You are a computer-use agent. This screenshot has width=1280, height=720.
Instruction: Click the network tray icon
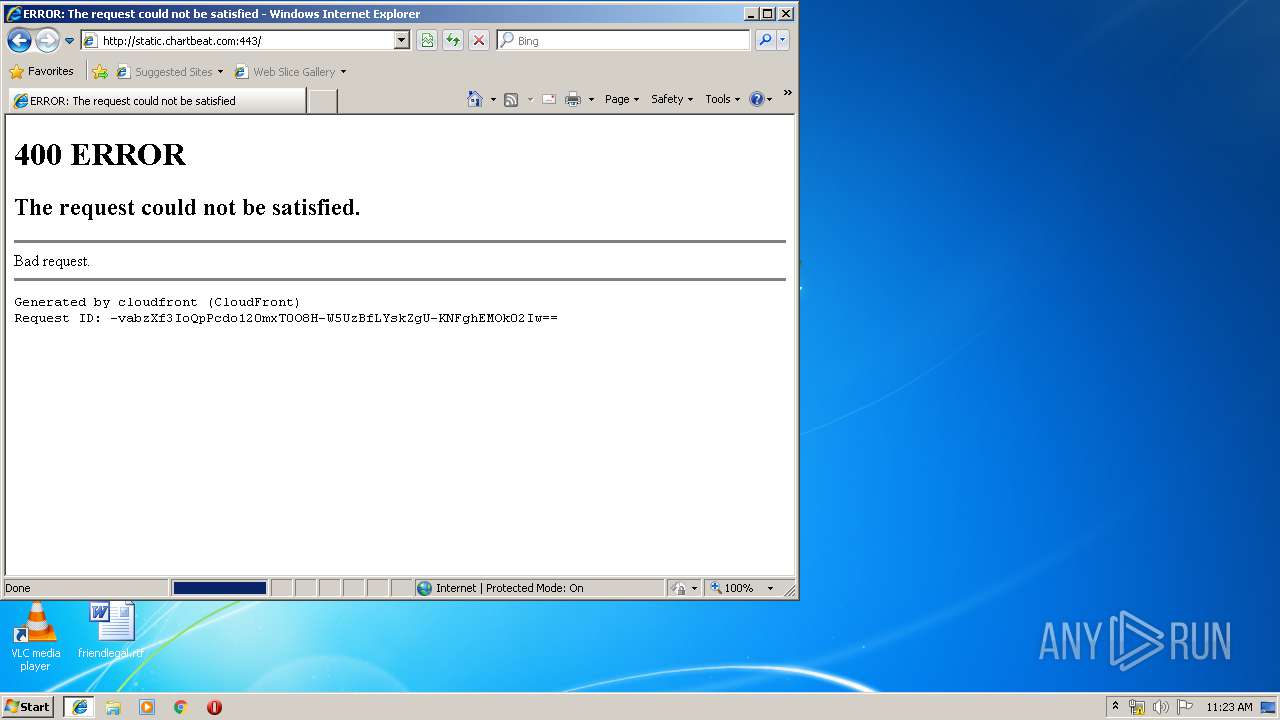[1137, 707]
